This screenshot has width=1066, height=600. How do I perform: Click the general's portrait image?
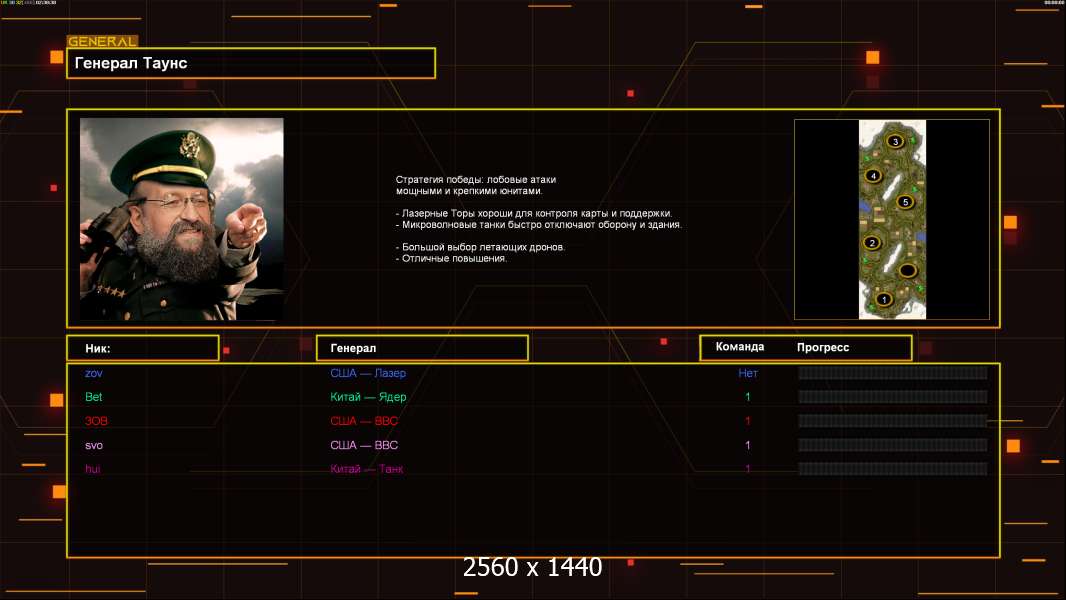coord(181,219)
